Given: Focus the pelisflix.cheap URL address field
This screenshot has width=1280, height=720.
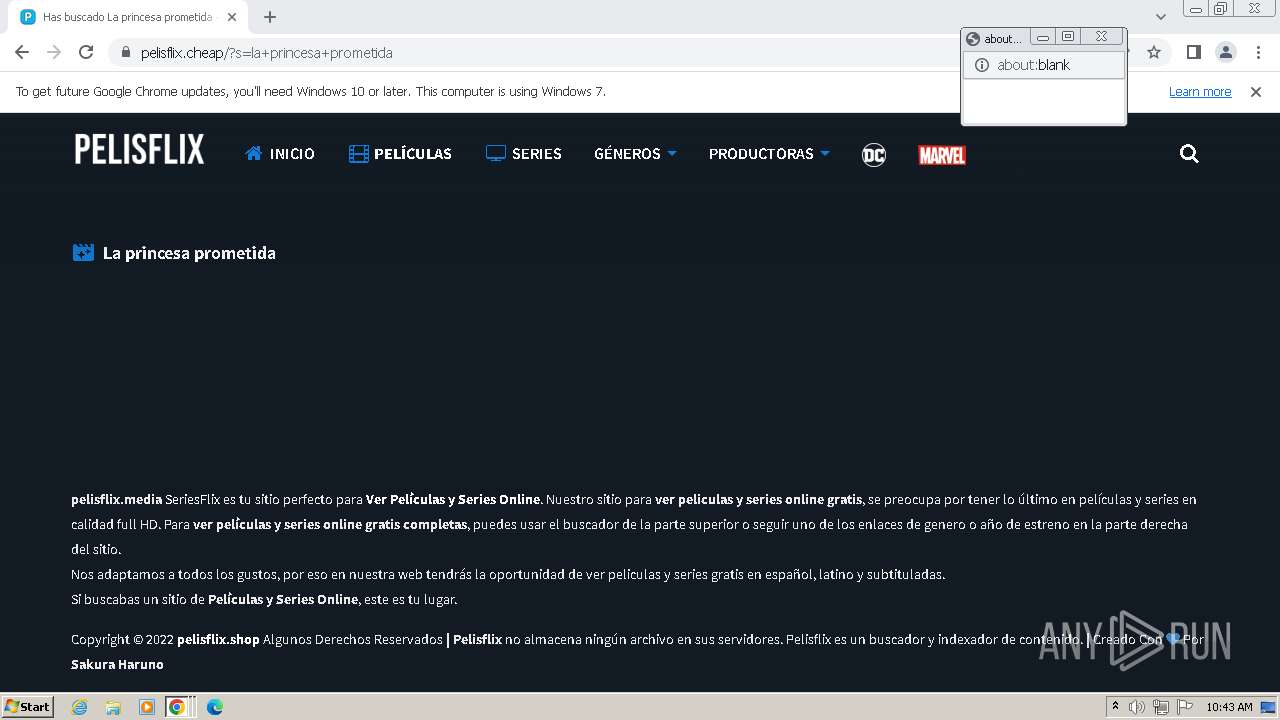Looking at the screenshot, I should point(540,52).
